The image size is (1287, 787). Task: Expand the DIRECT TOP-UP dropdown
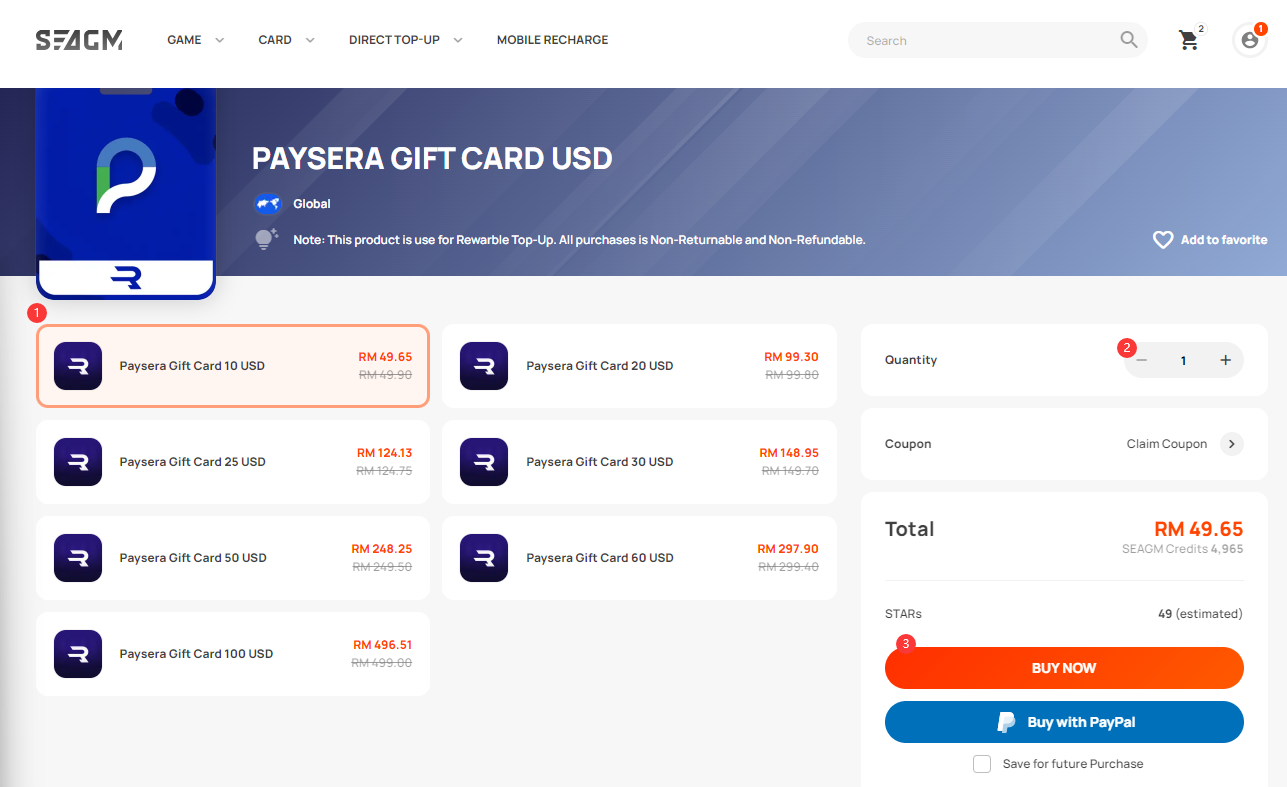click(x=406, y=40)
